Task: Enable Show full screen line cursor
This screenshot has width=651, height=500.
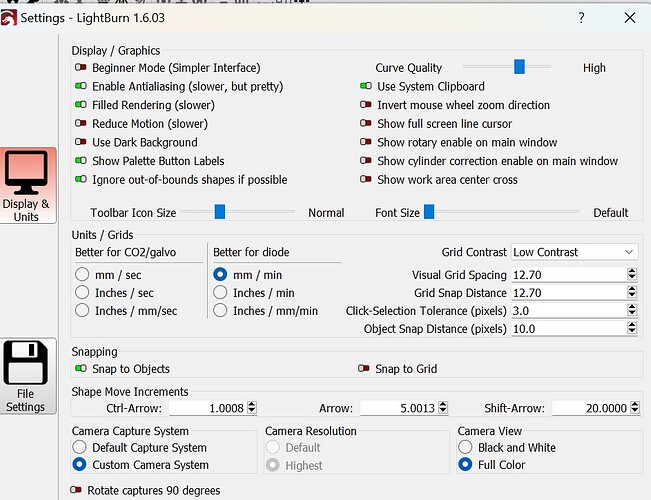Action: point(366,123)
